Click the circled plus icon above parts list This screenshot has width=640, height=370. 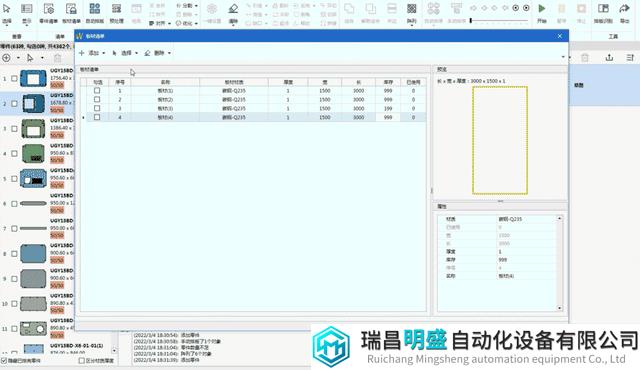click(x=6, y=58)
